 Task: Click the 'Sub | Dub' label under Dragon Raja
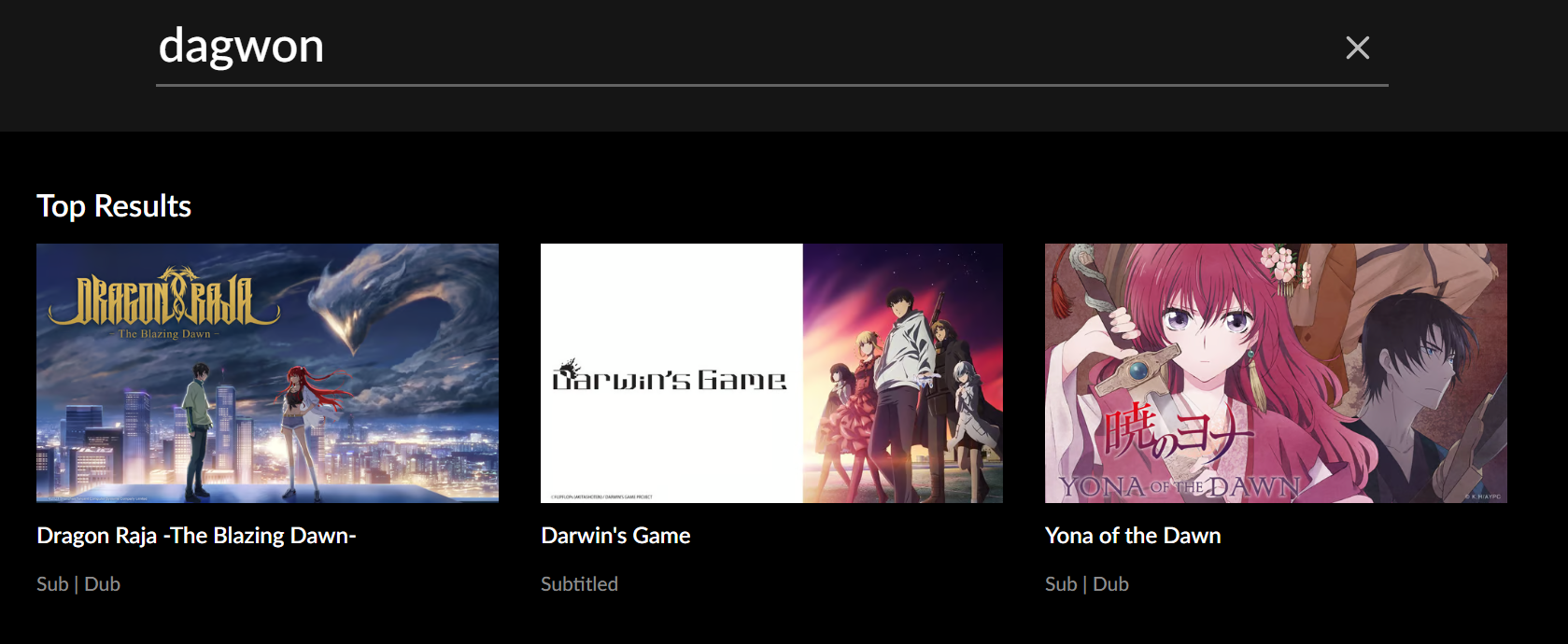click(x=78, y=584)
